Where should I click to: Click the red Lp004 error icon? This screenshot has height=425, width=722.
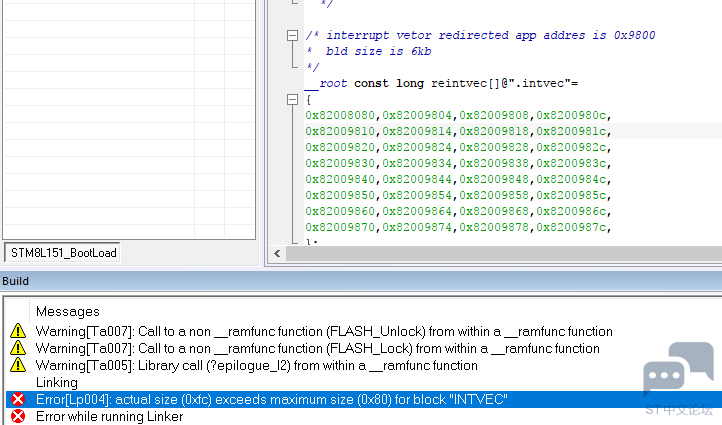(17, 399)
